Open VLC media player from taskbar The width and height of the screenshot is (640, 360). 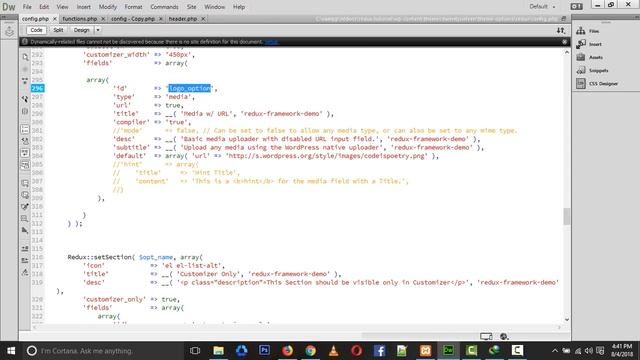click(x=333, y=351)
